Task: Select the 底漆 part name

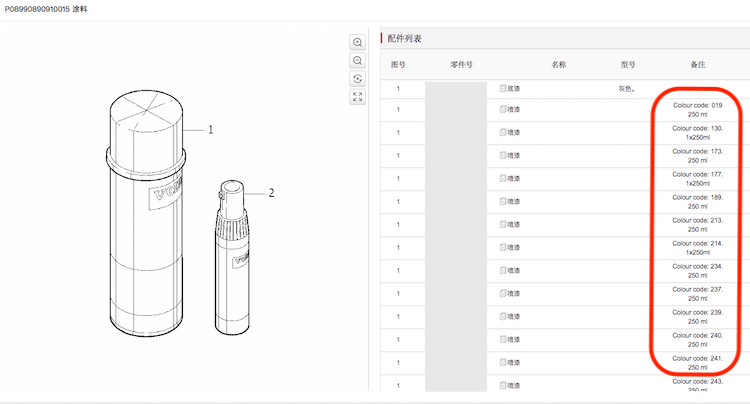Action: (514, 88)
